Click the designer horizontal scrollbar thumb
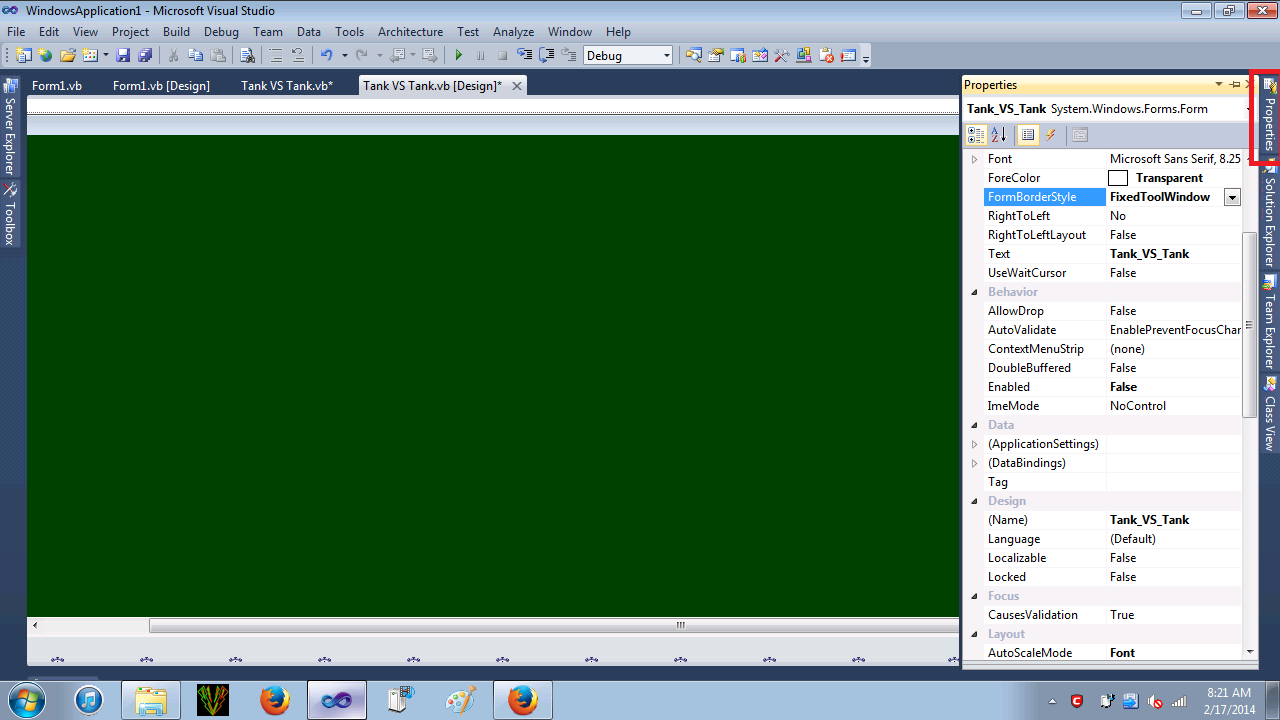Image resolution: width=1280 pixels, height=720 pixels. [553, 625]
